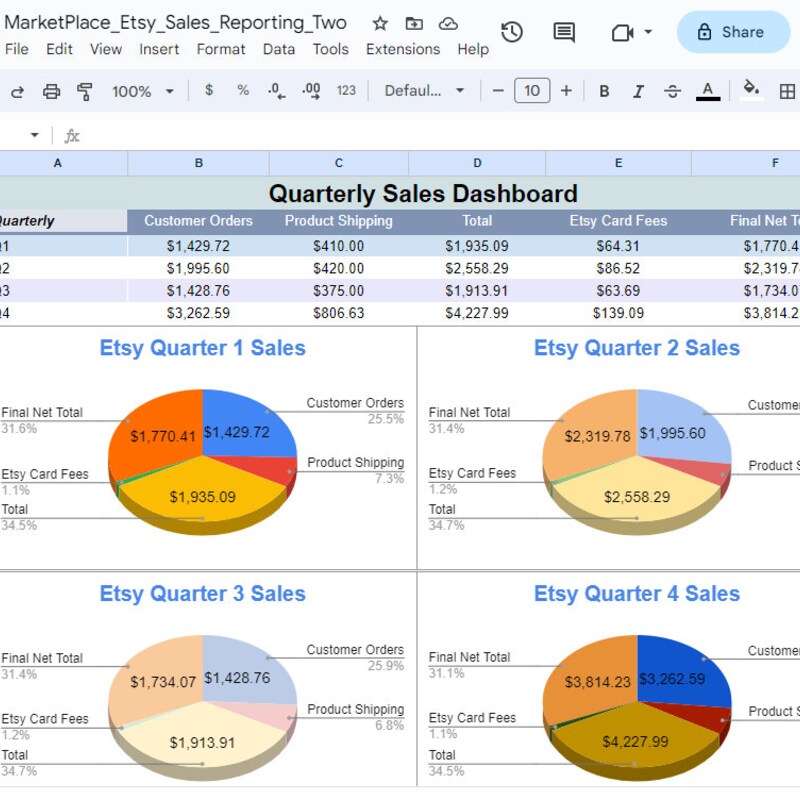
Task: Expand the name box dropdown arrow
Action: pos(35,135)
